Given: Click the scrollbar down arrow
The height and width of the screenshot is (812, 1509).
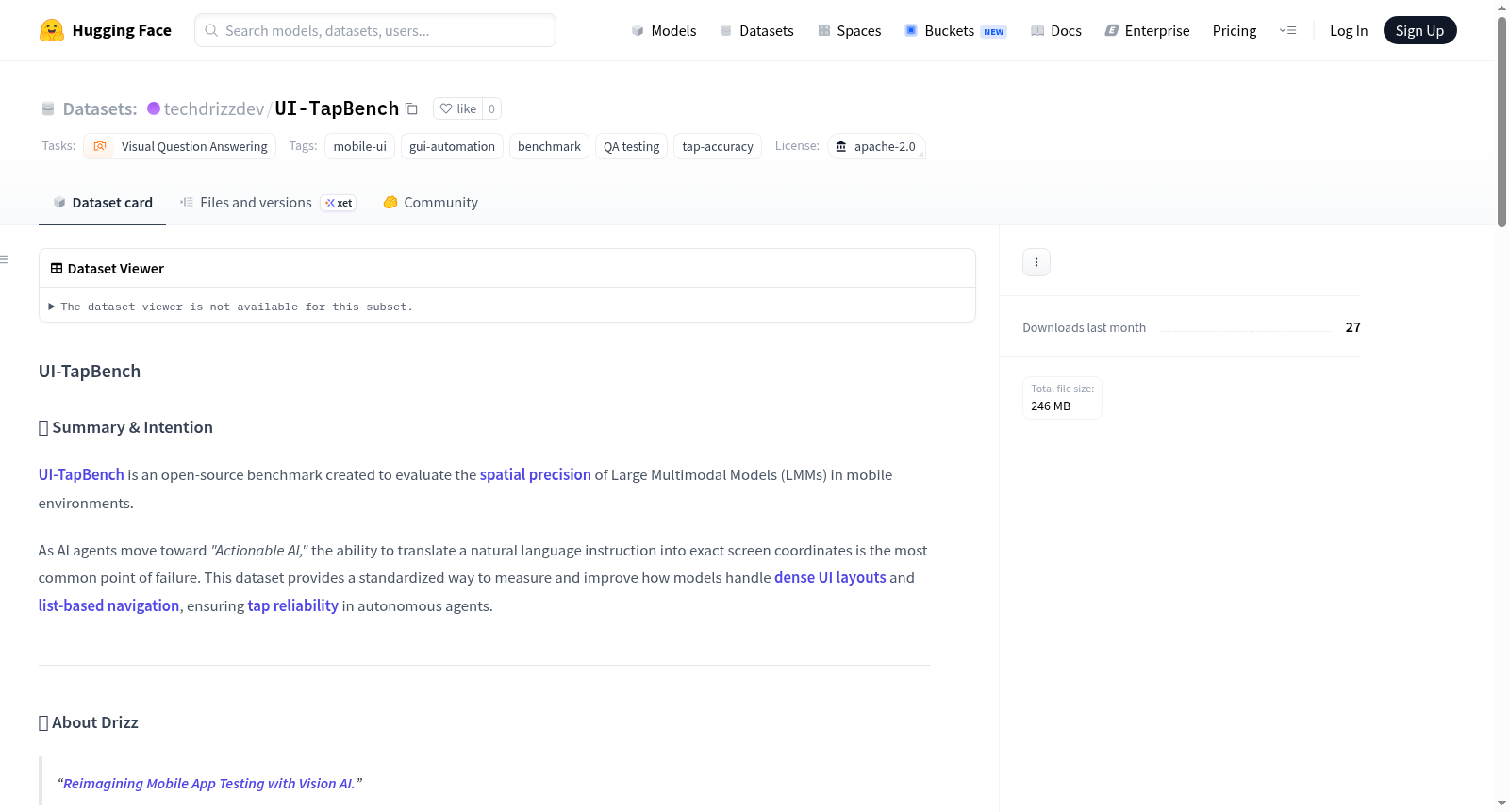Looking at the screenshot, I should point(1501,804).
